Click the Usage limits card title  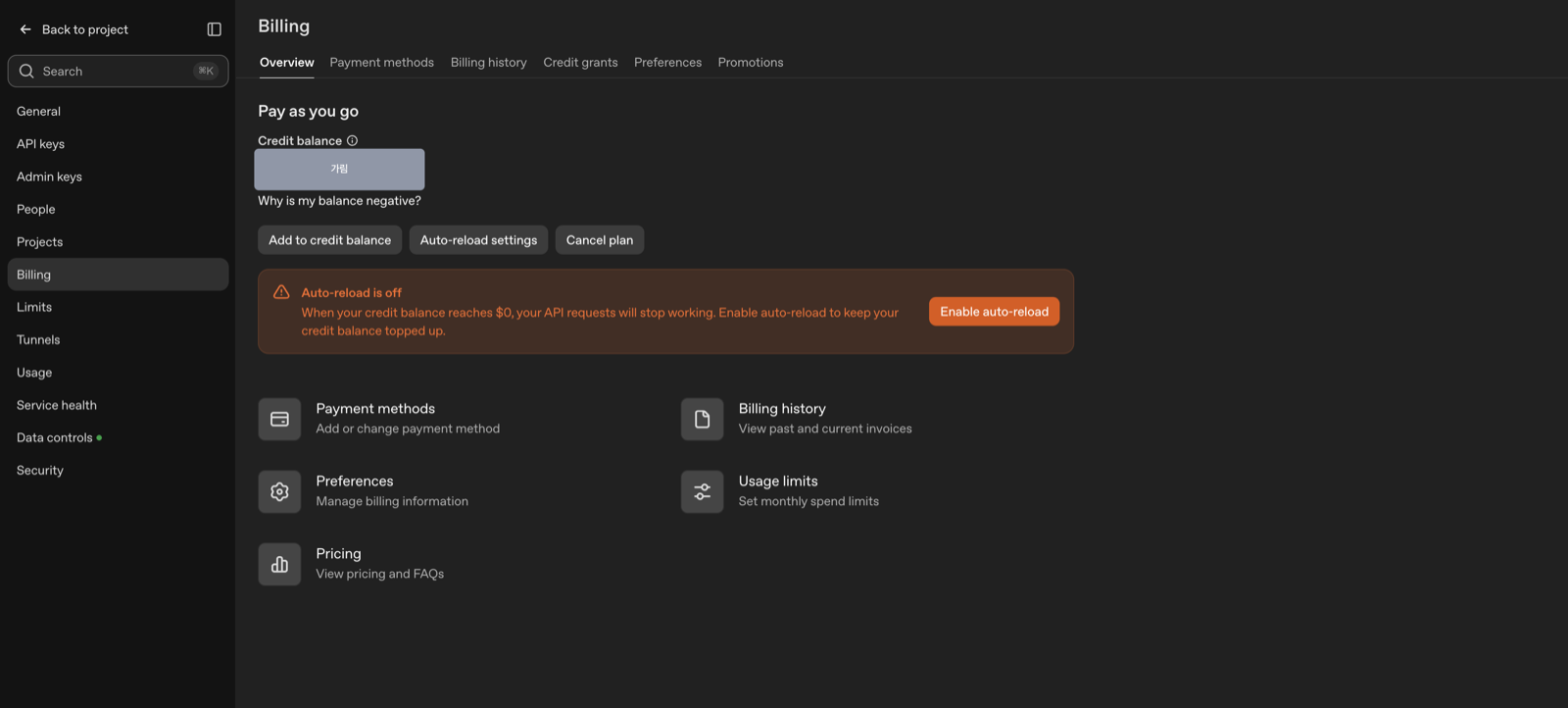778,481
